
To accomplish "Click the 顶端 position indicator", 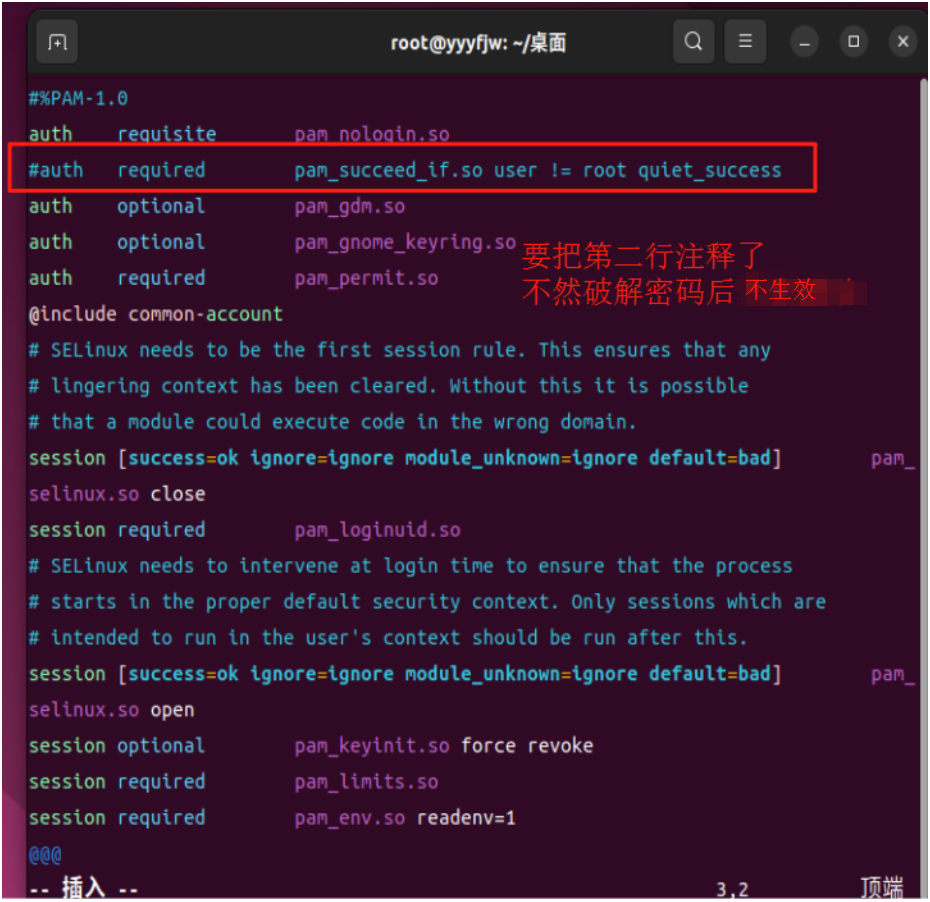I will point(882,888).
